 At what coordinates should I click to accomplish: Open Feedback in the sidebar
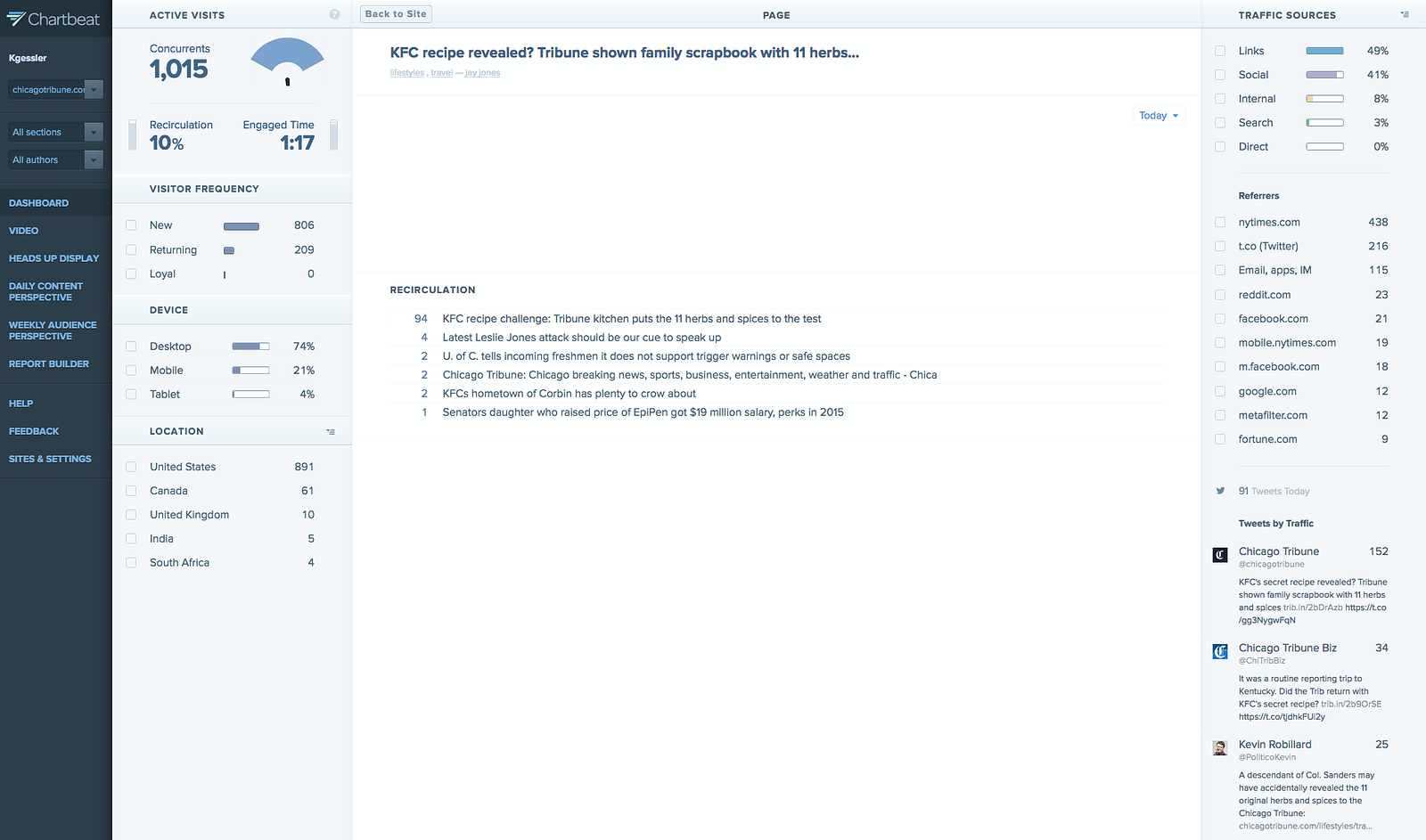coord(34,431)
